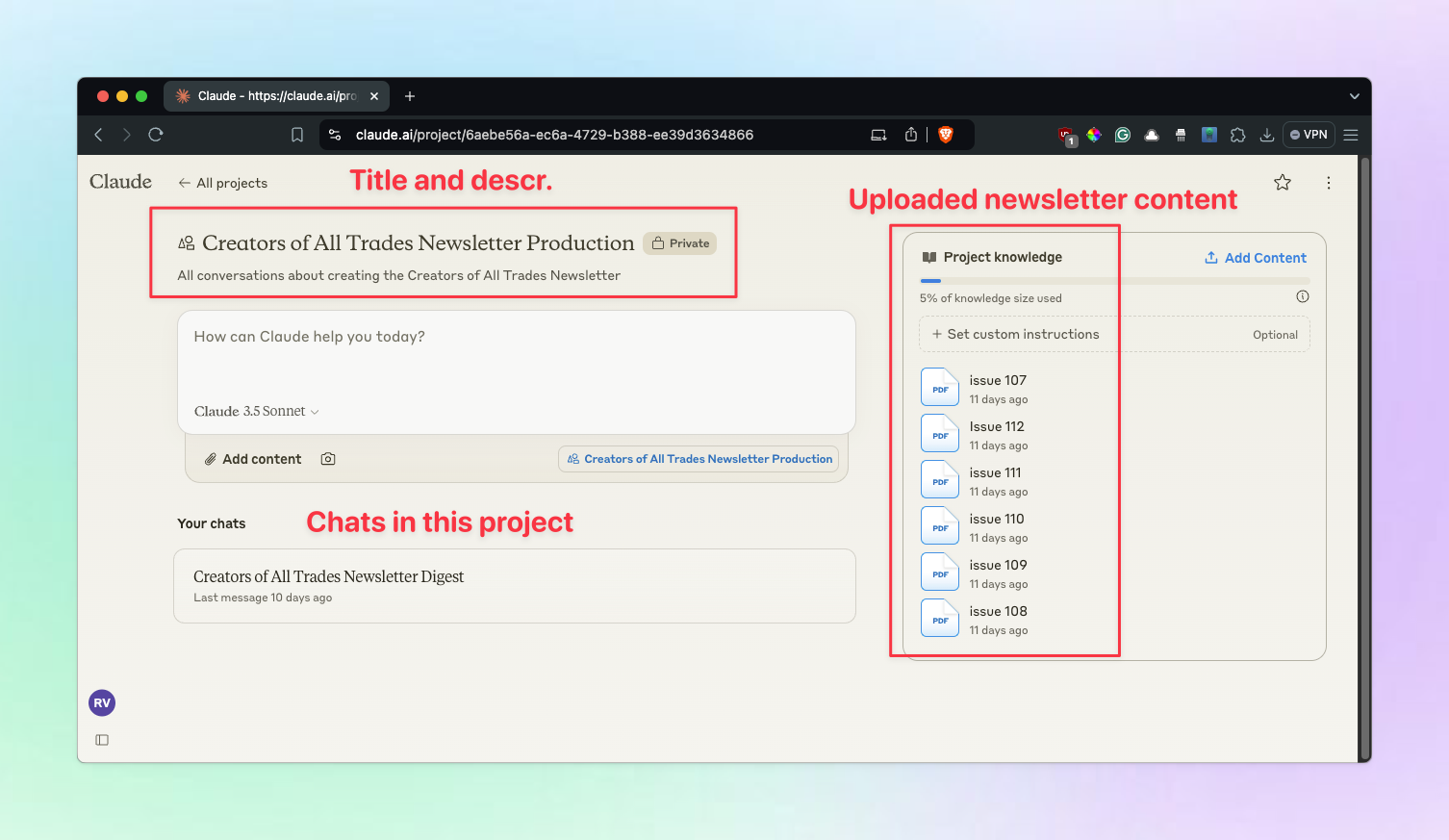This screenshot has height=840, width=1449.
Task: Open the issue 109 PDF icon
Action: (x=940, y=572)
